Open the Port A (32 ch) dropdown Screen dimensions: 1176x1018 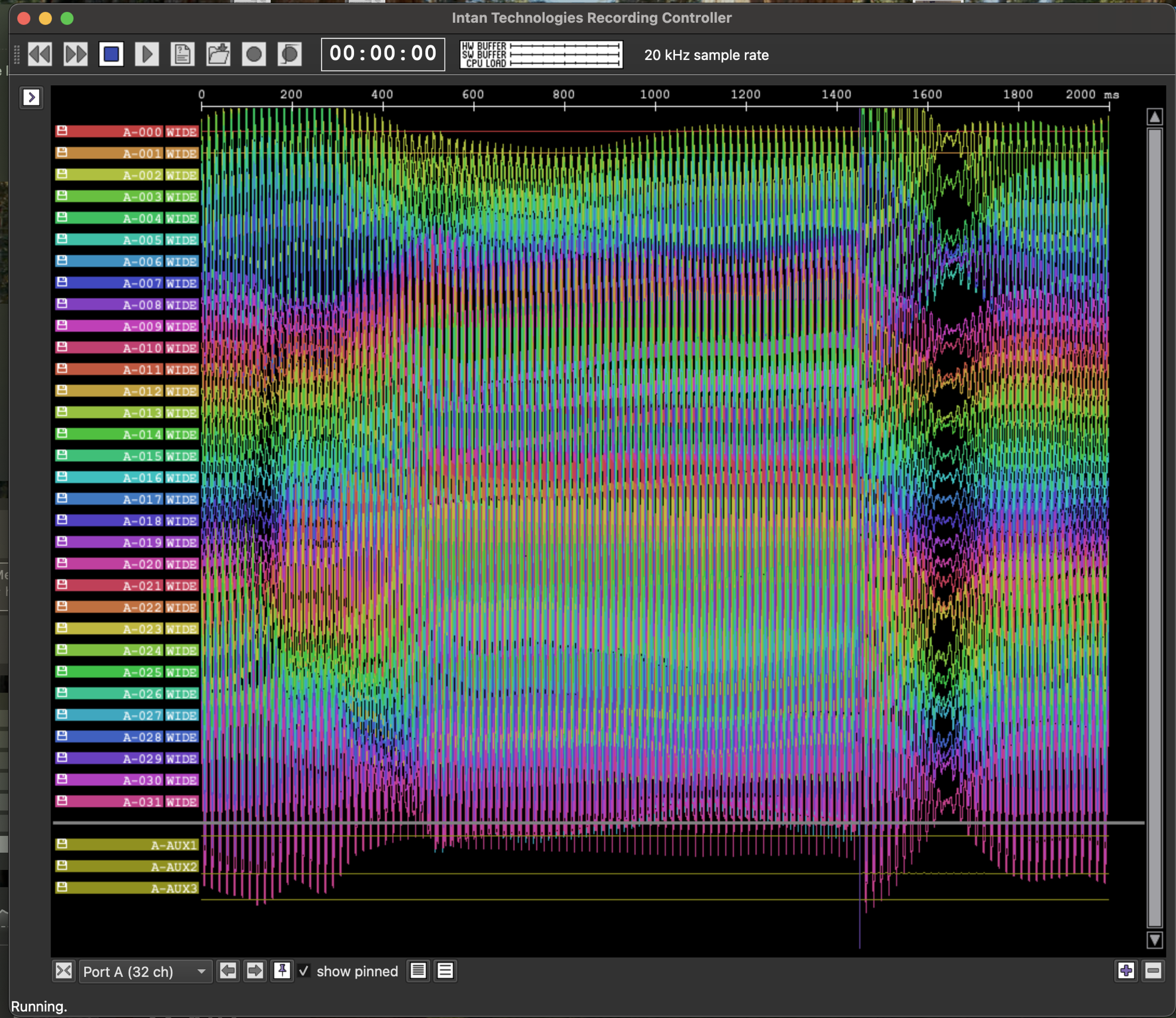tap(145, 971)
